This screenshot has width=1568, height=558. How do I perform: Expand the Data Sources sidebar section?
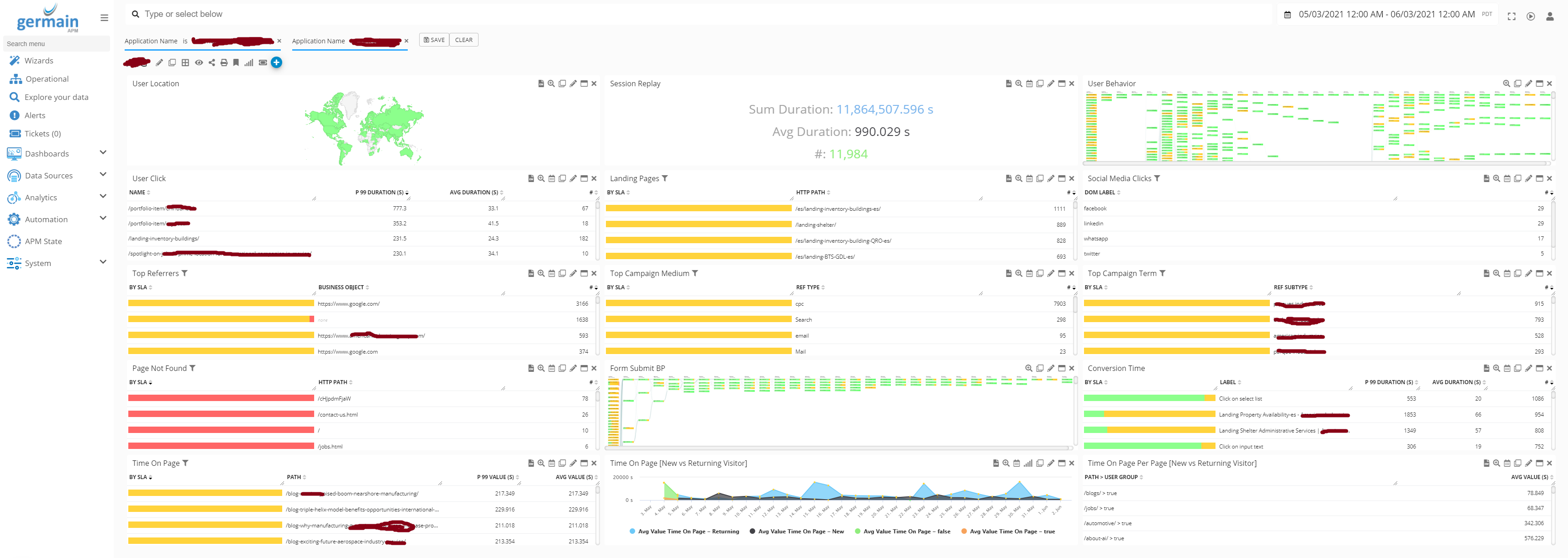click(103, 175)
